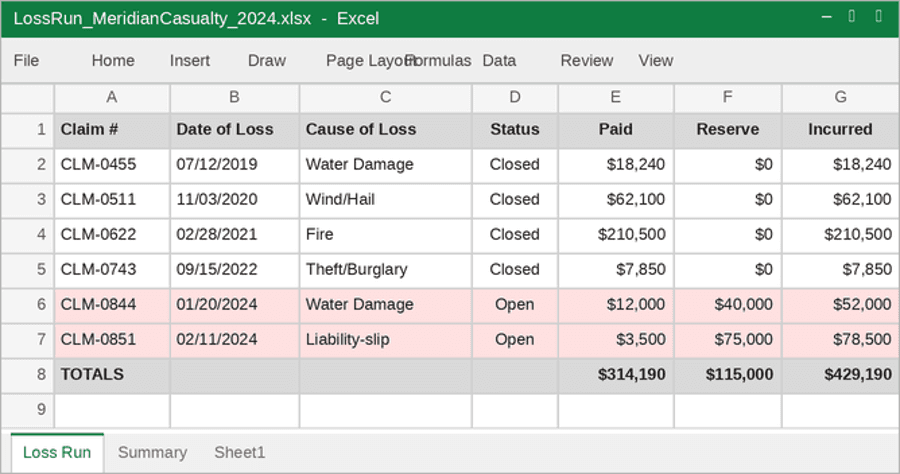
Task: Select column A header
Action: [x=112, y=98]
